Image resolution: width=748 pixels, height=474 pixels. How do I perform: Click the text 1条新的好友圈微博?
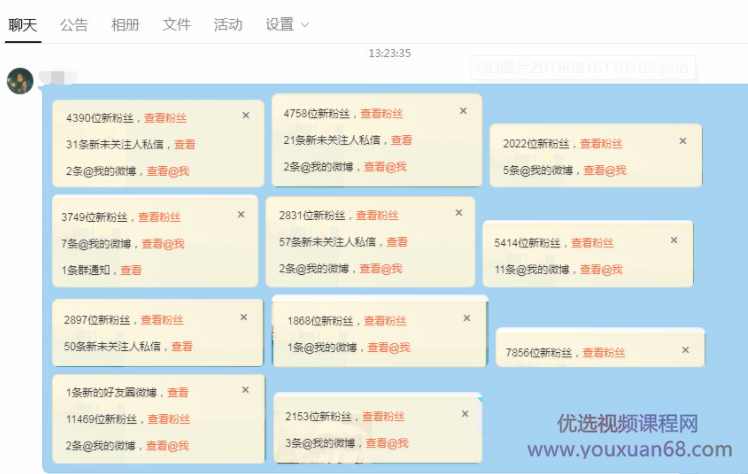point(112,393)
